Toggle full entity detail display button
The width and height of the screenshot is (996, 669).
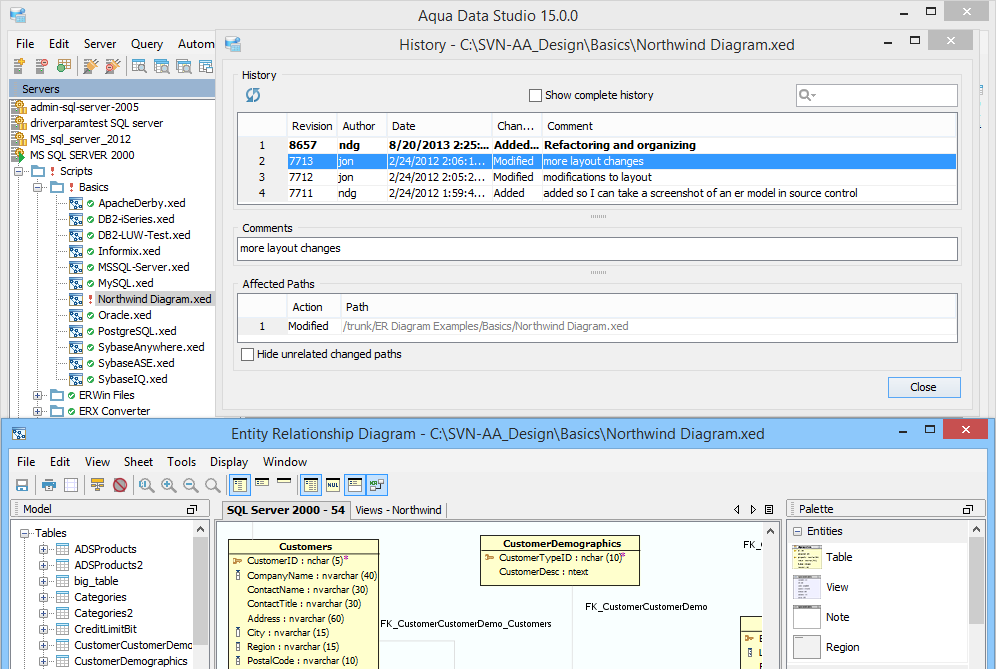[x=240, y=485]
